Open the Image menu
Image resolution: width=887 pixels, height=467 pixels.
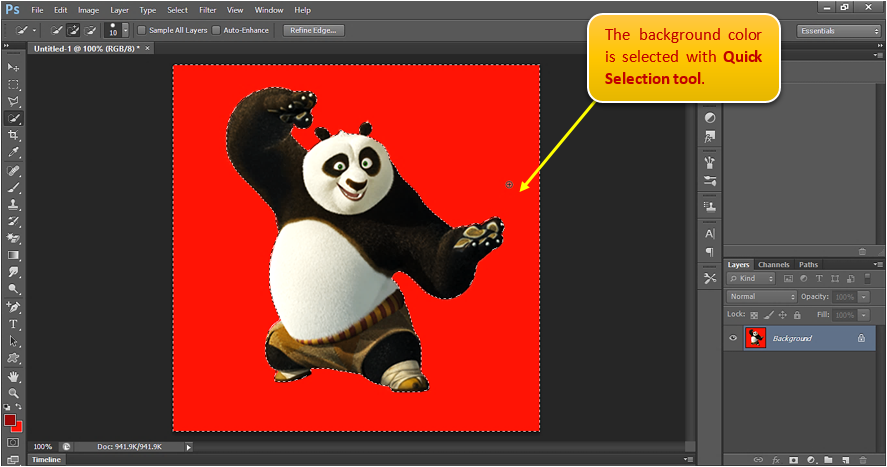coord(88,10)
